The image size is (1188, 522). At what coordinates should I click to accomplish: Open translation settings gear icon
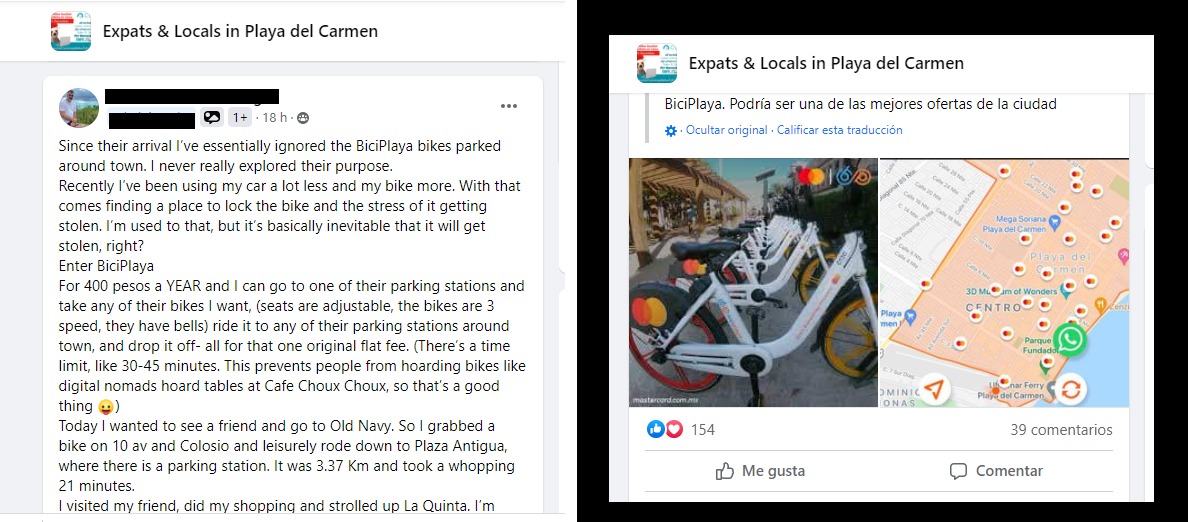(671, 130)
